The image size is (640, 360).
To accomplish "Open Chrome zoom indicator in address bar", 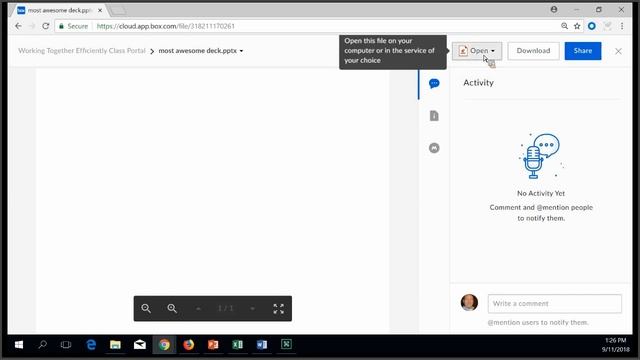I will (564, 26).
